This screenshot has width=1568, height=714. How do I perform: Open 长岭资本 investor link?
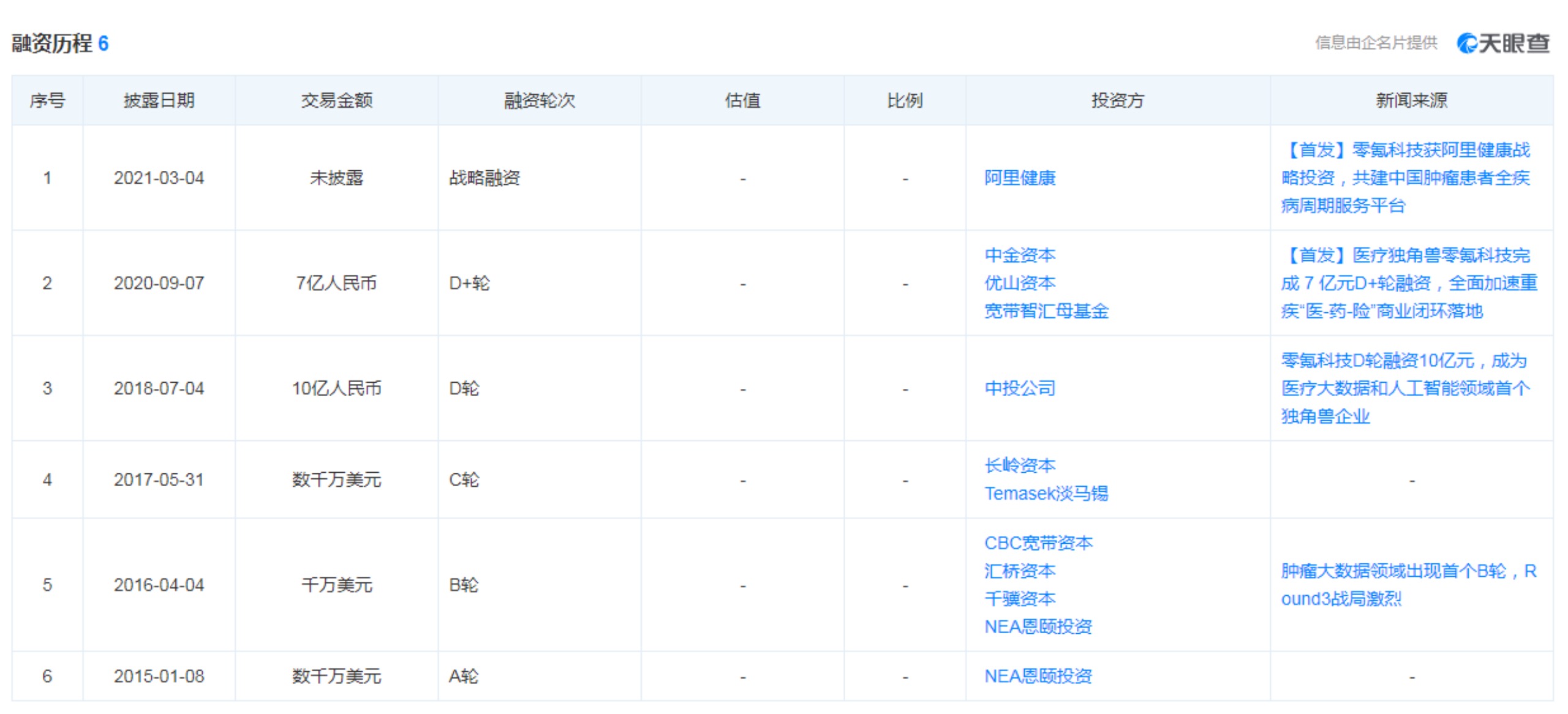[1019, 466]
